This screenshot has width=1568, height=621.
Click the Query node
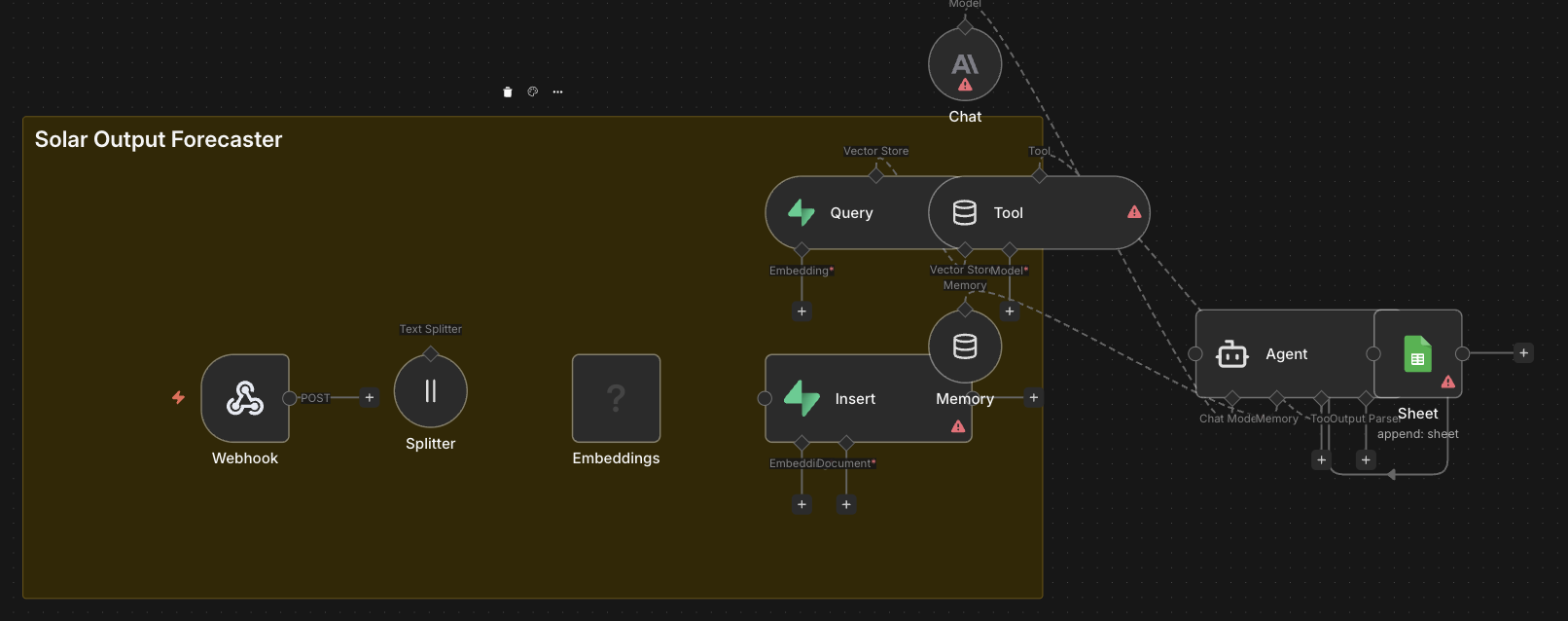(x=846, y=213)
